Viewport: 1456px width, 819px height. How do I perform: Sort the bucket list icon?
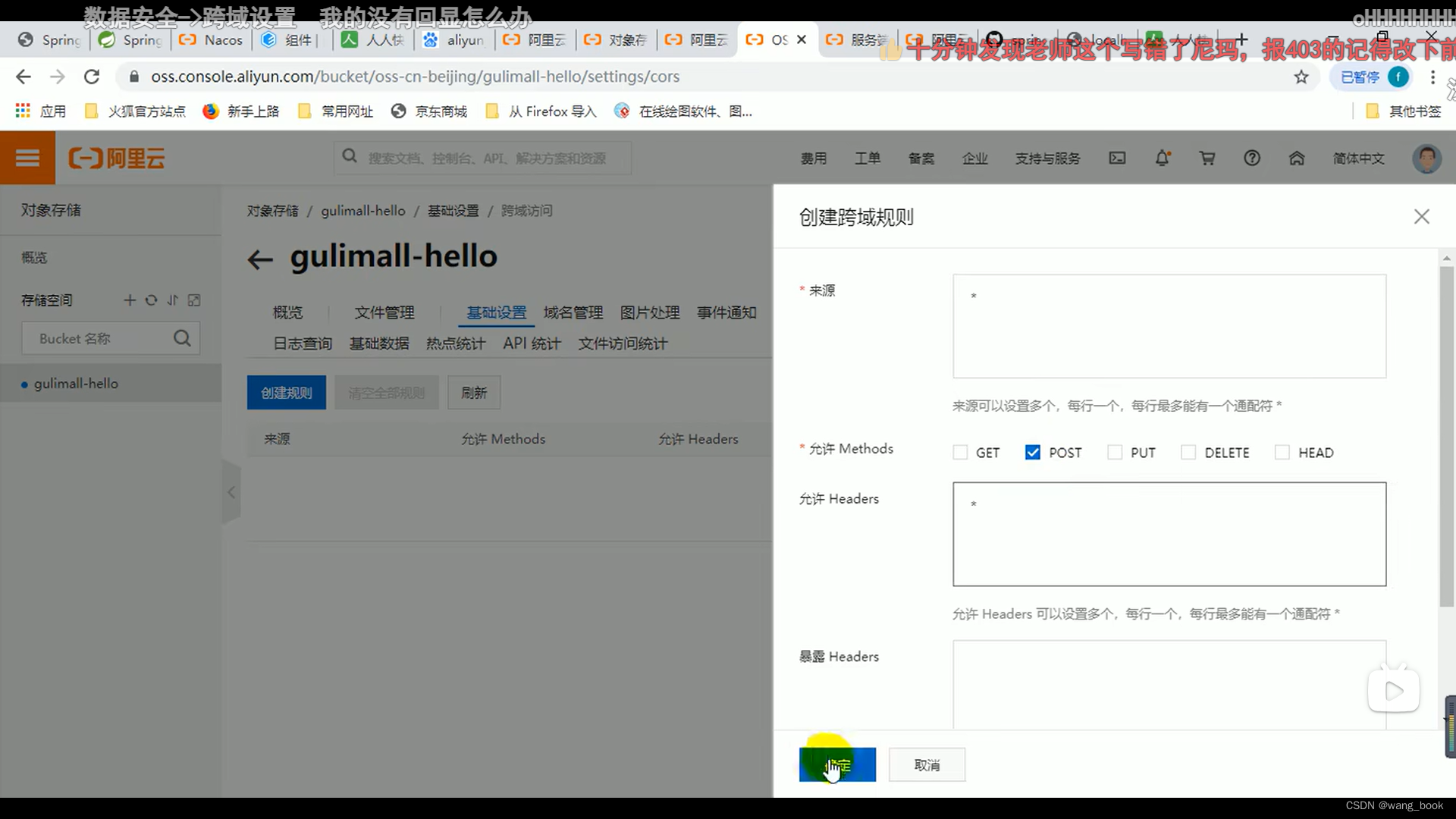pos(172,300)
